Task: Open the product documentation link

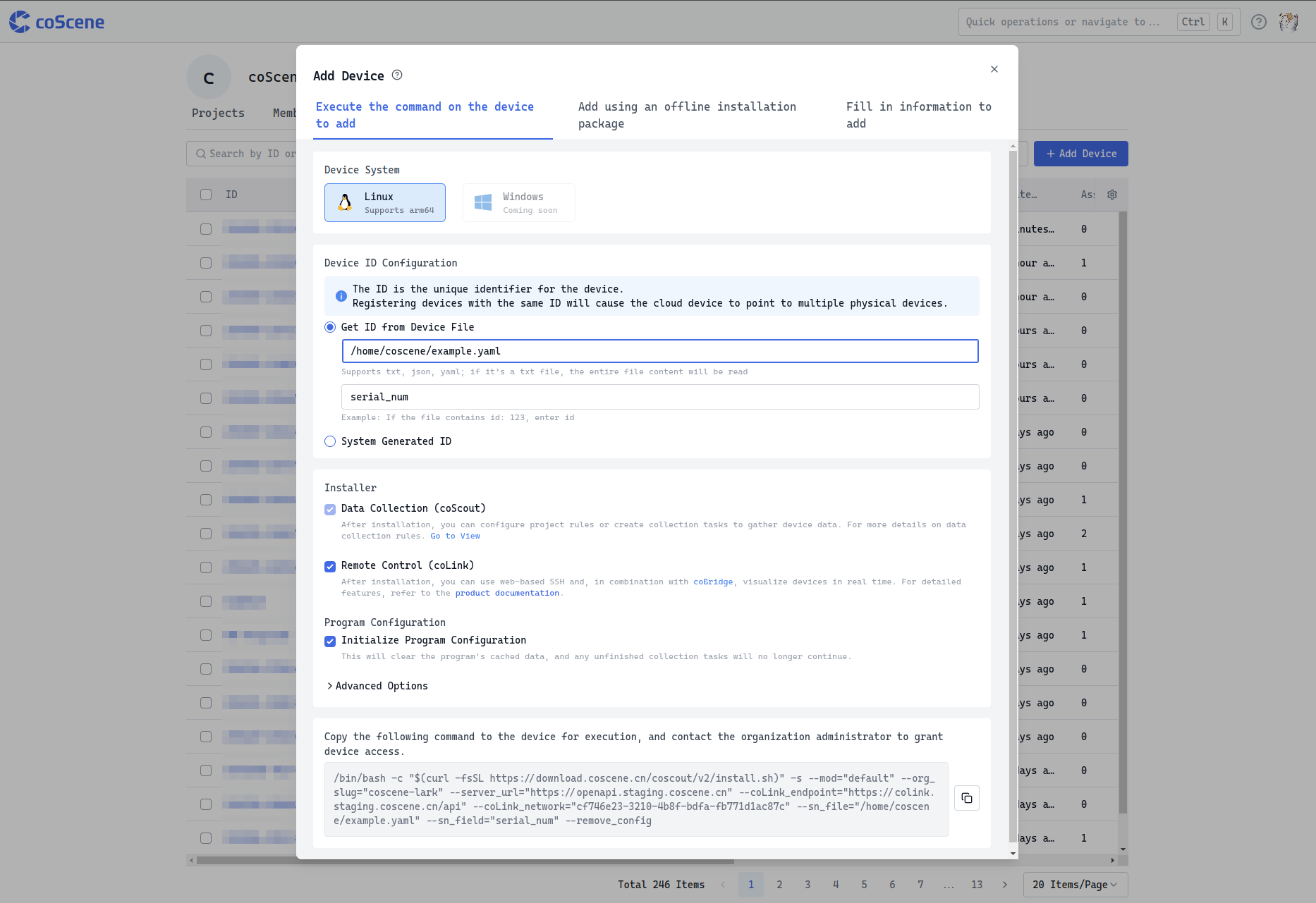Action: (x=507, y=593)
